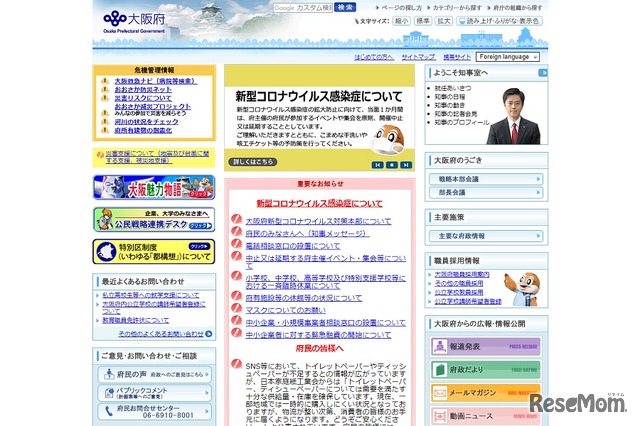Click the governor's portrait photo
The width and height of the screenshot is (640, 426).
(x=514, y=116)
